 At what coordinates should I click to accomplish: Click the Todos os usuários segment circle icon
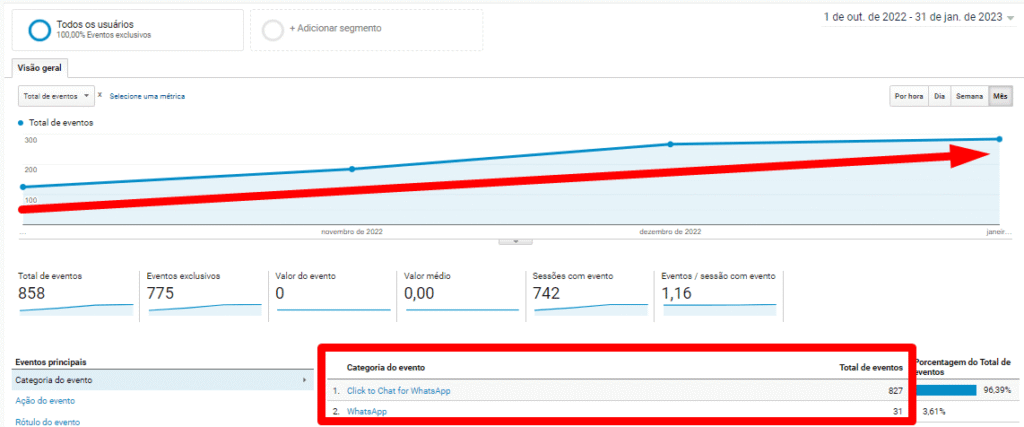(x=40, y=29)
